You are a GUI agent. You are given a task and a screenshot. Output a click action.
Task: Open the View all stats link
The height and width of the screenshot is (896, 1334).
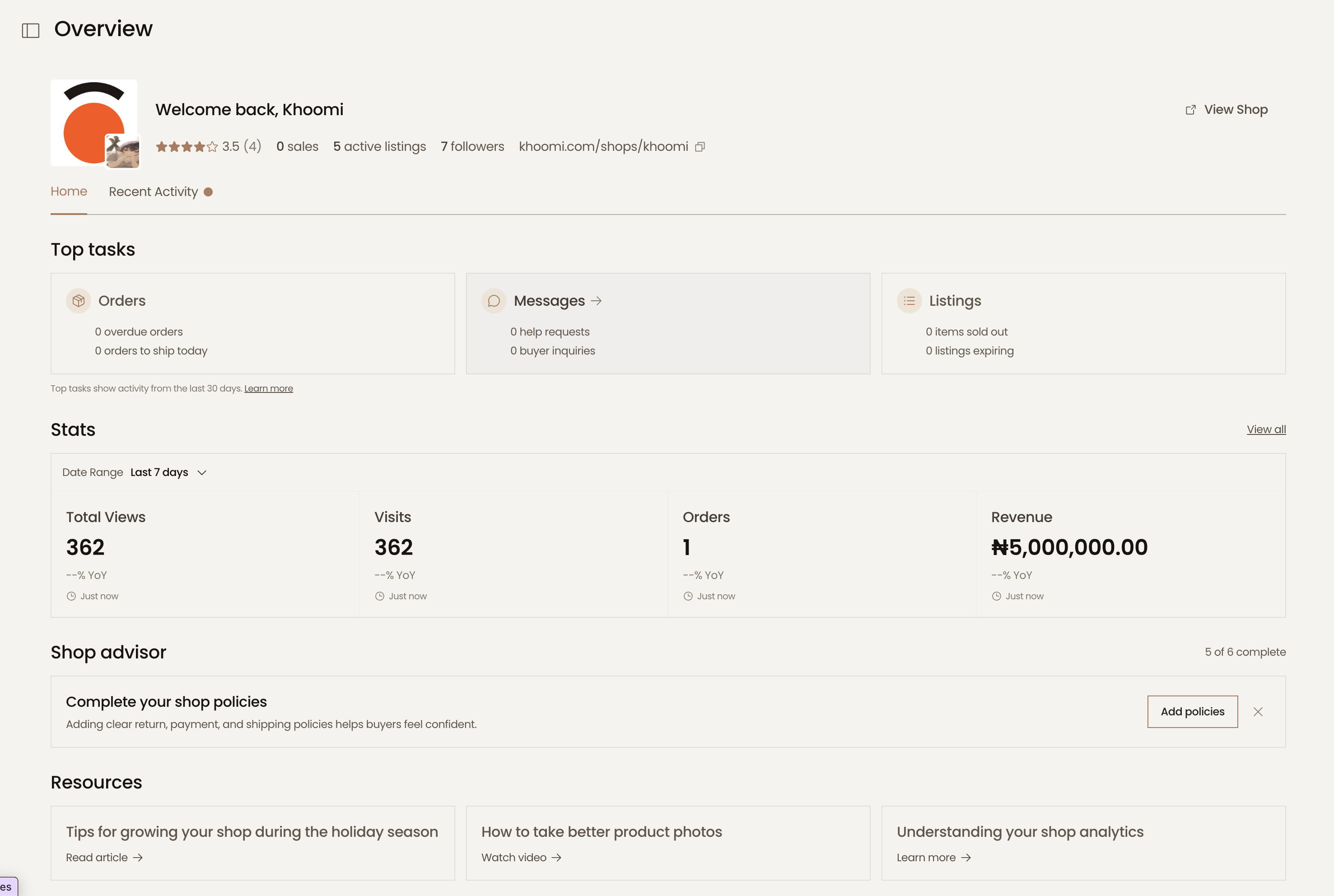(1266, 429)
